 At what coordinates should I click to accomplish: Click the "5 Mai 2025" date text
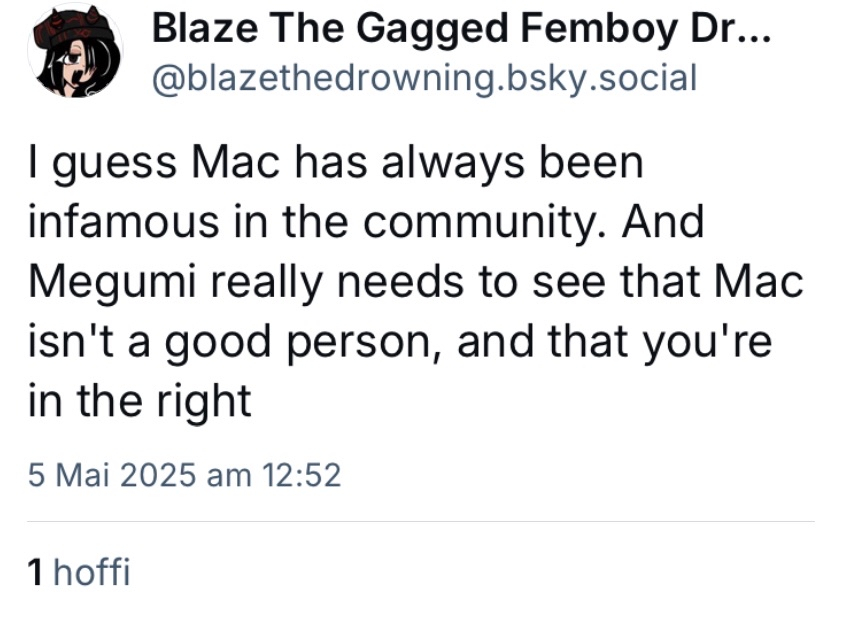pyautogui.click(x=113, y=473)
